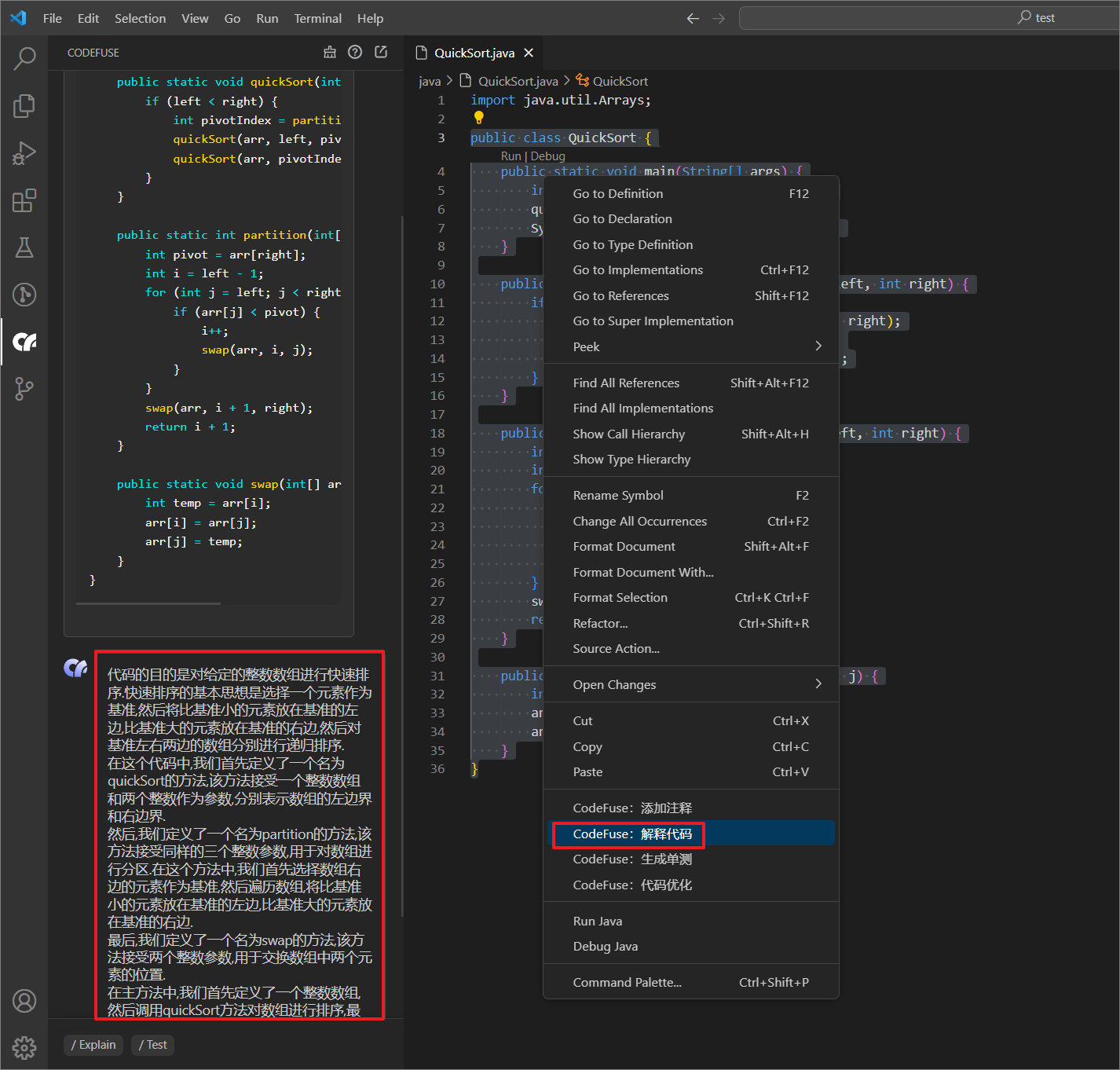Select CodeFuse: 解释代码

[691, 834]
